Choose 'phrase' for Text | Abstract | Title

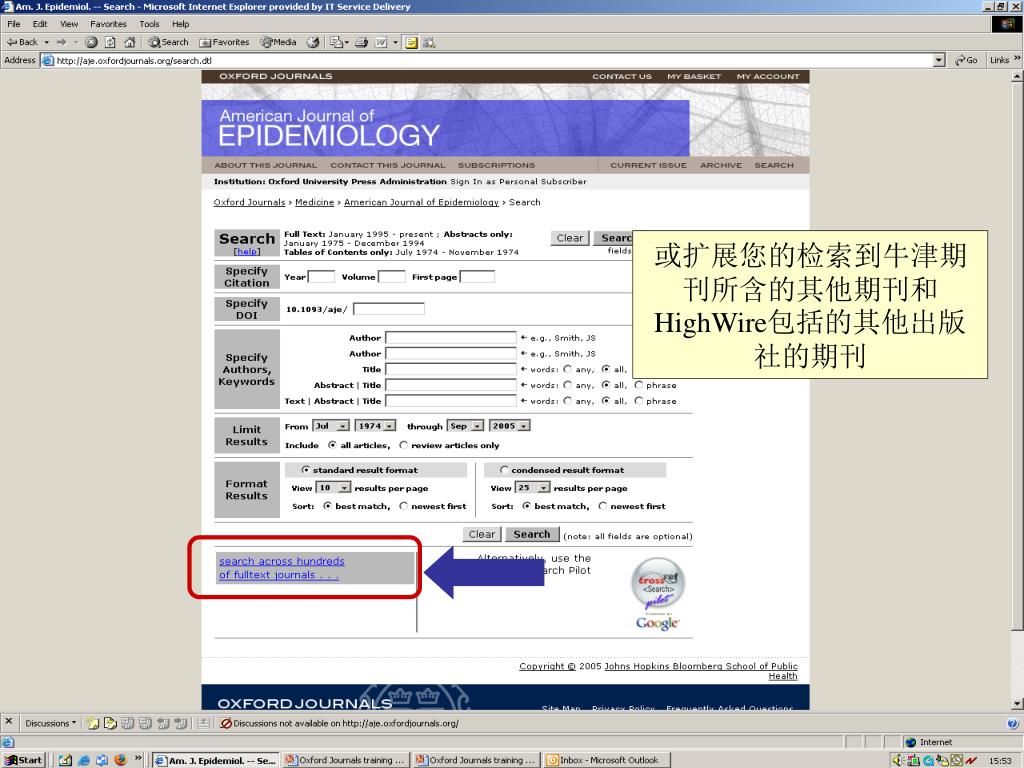(639, 400)
